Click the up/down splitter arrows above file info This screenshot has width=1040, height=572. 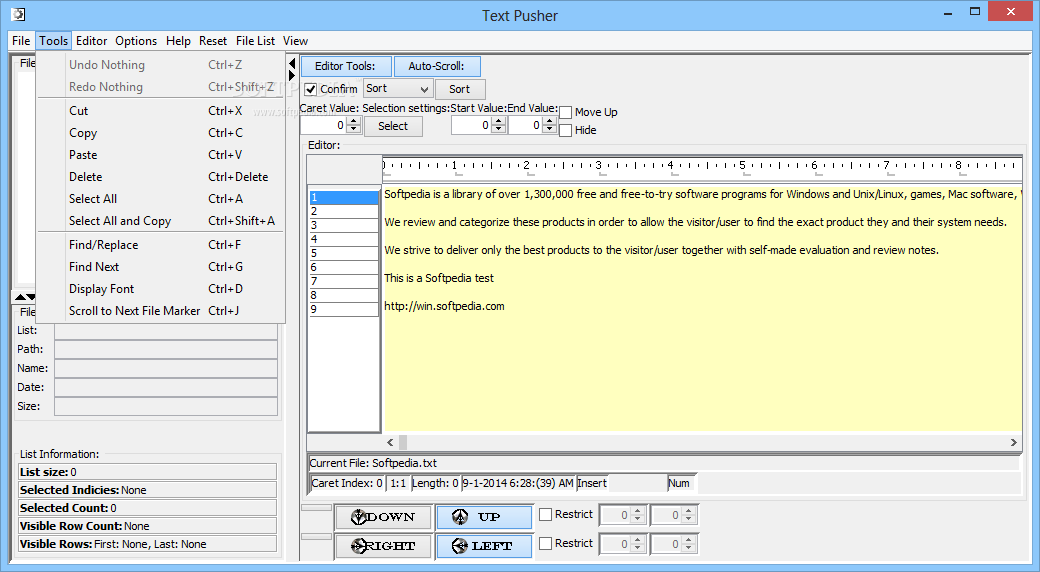point(25,297)
